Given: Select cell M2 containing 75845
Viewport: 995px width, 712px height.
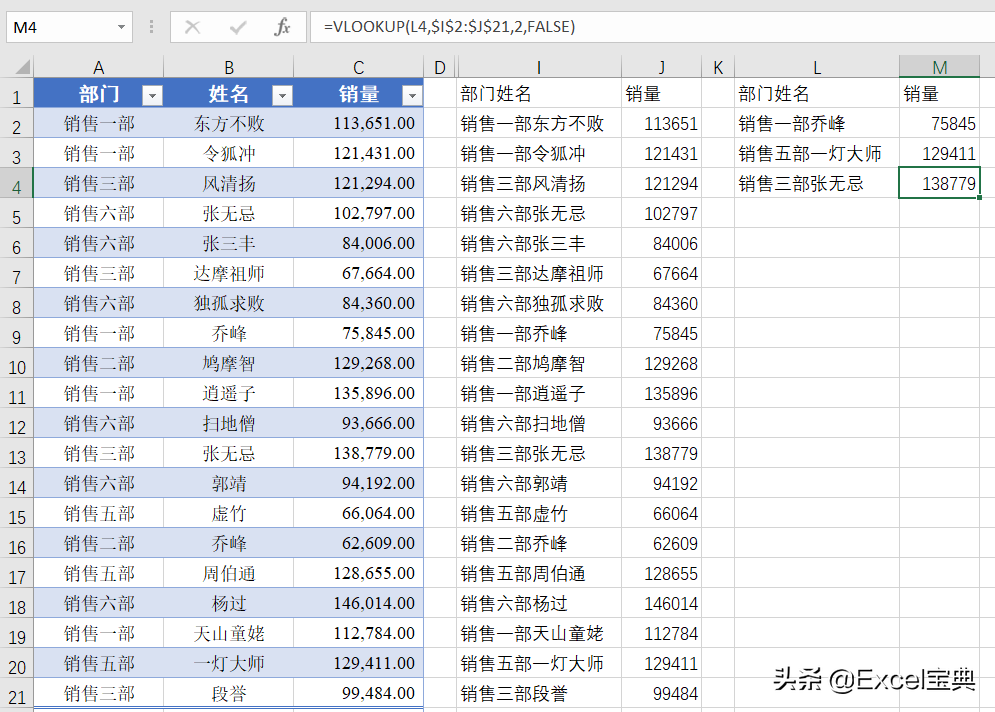Looking at the screenshot, I should [x=939, y=124].
